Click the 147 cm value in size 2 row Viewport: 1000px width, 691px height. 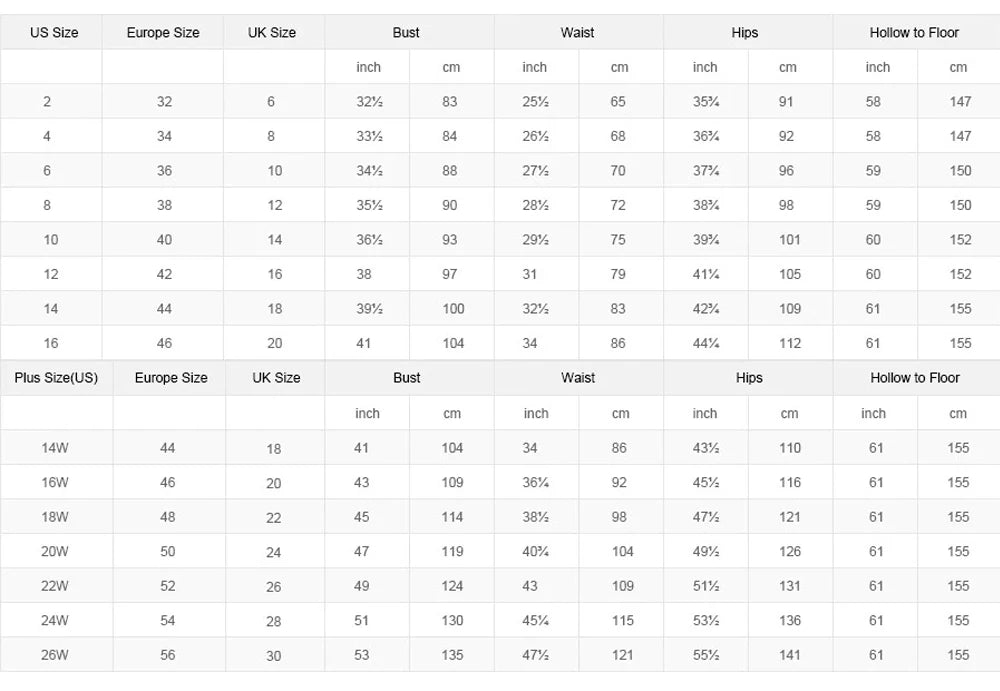pos(960,101)
